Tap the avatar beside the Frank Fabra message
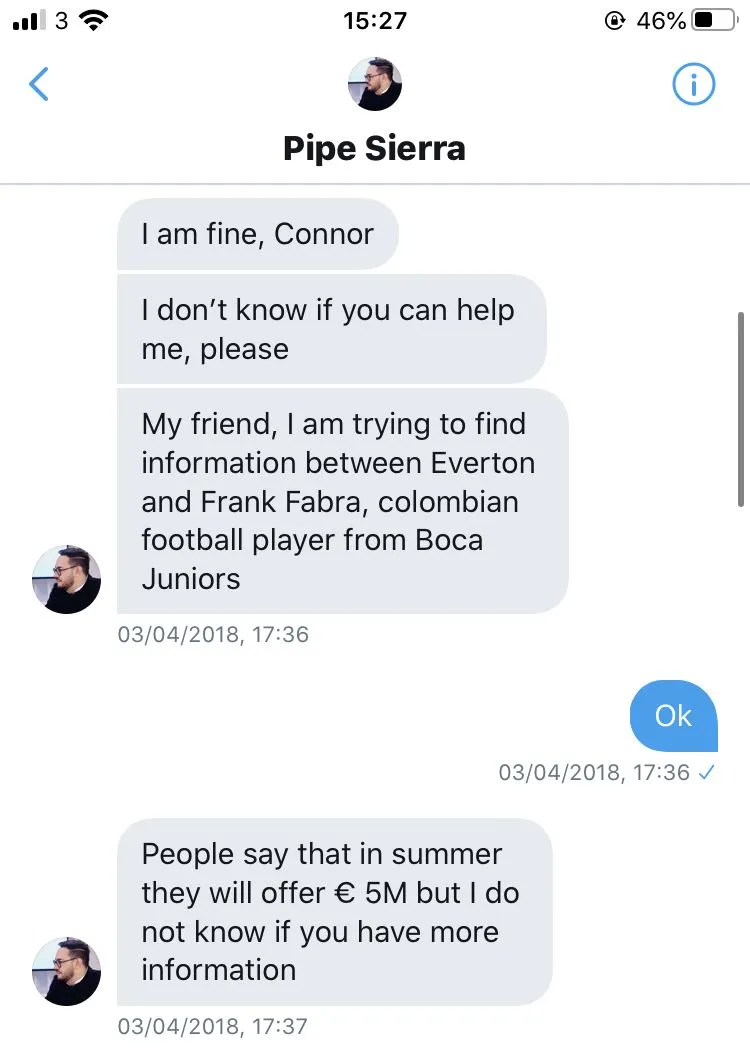Screen dimensions: 750x1052 pyautogui.click(x=67, y=579)
